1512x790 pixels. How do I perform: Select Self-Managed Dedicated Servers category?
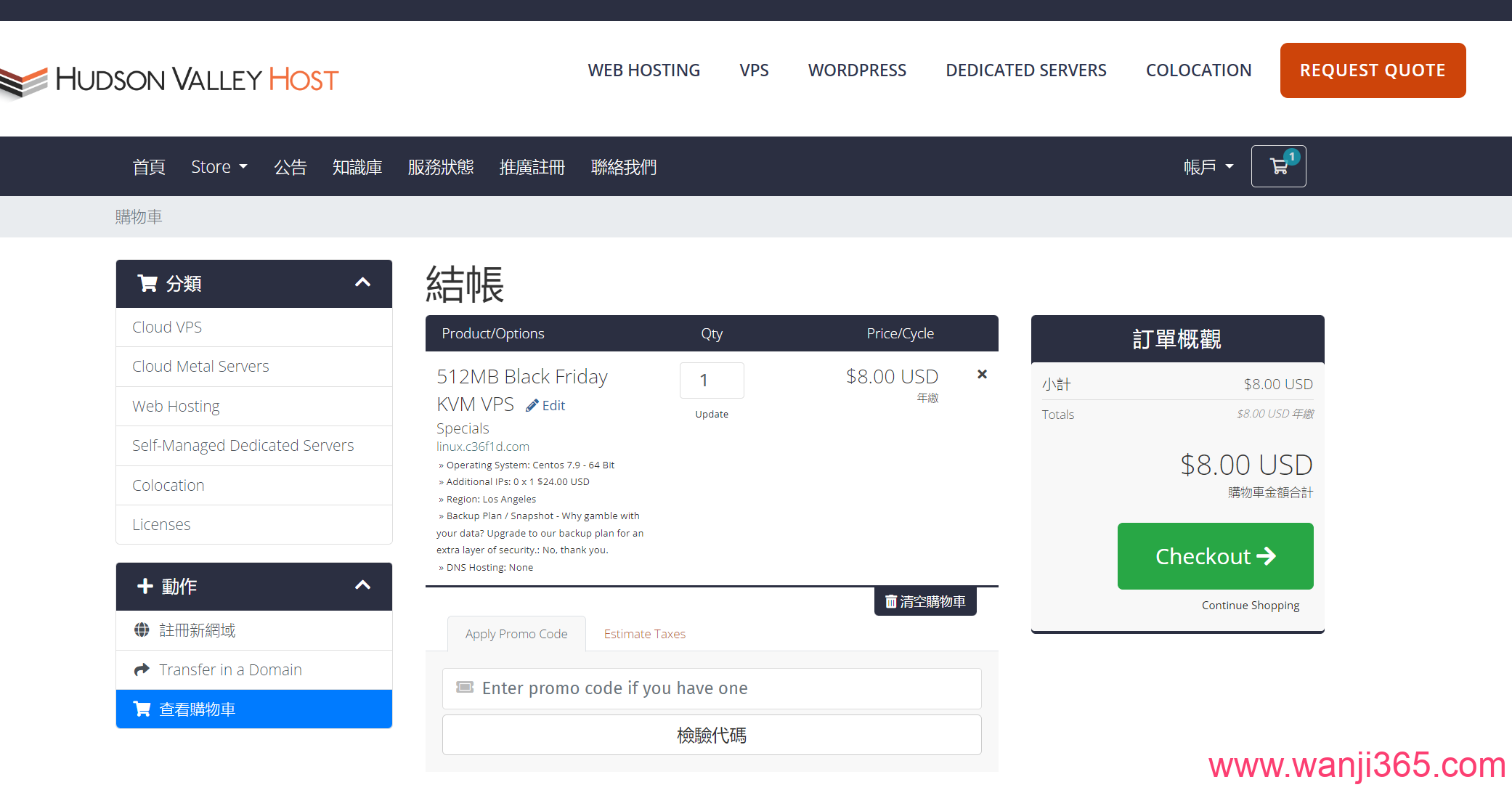point(254,446)
